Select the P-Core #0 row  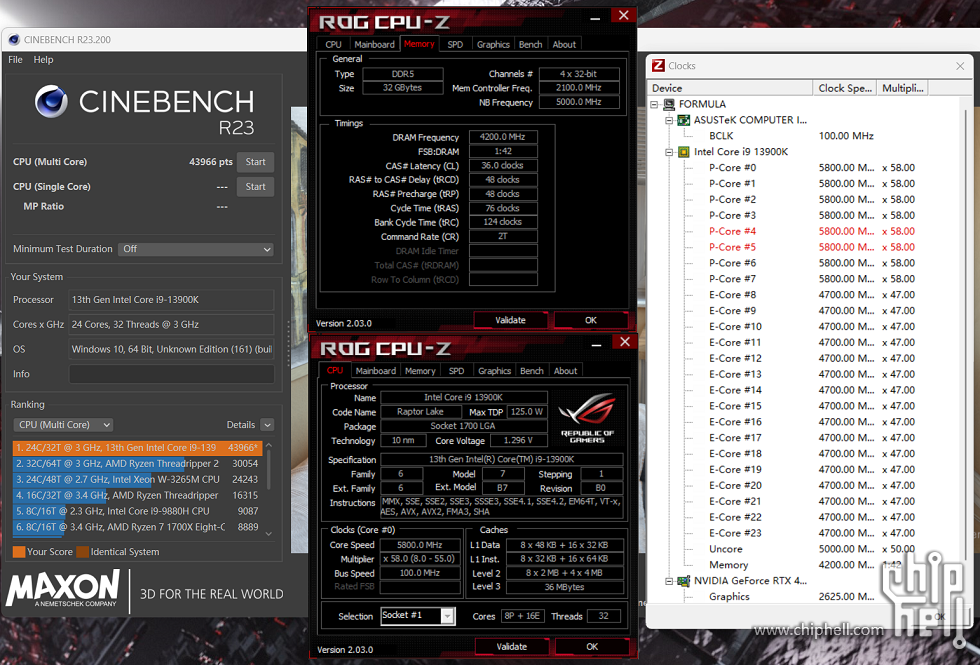[732, 168]
